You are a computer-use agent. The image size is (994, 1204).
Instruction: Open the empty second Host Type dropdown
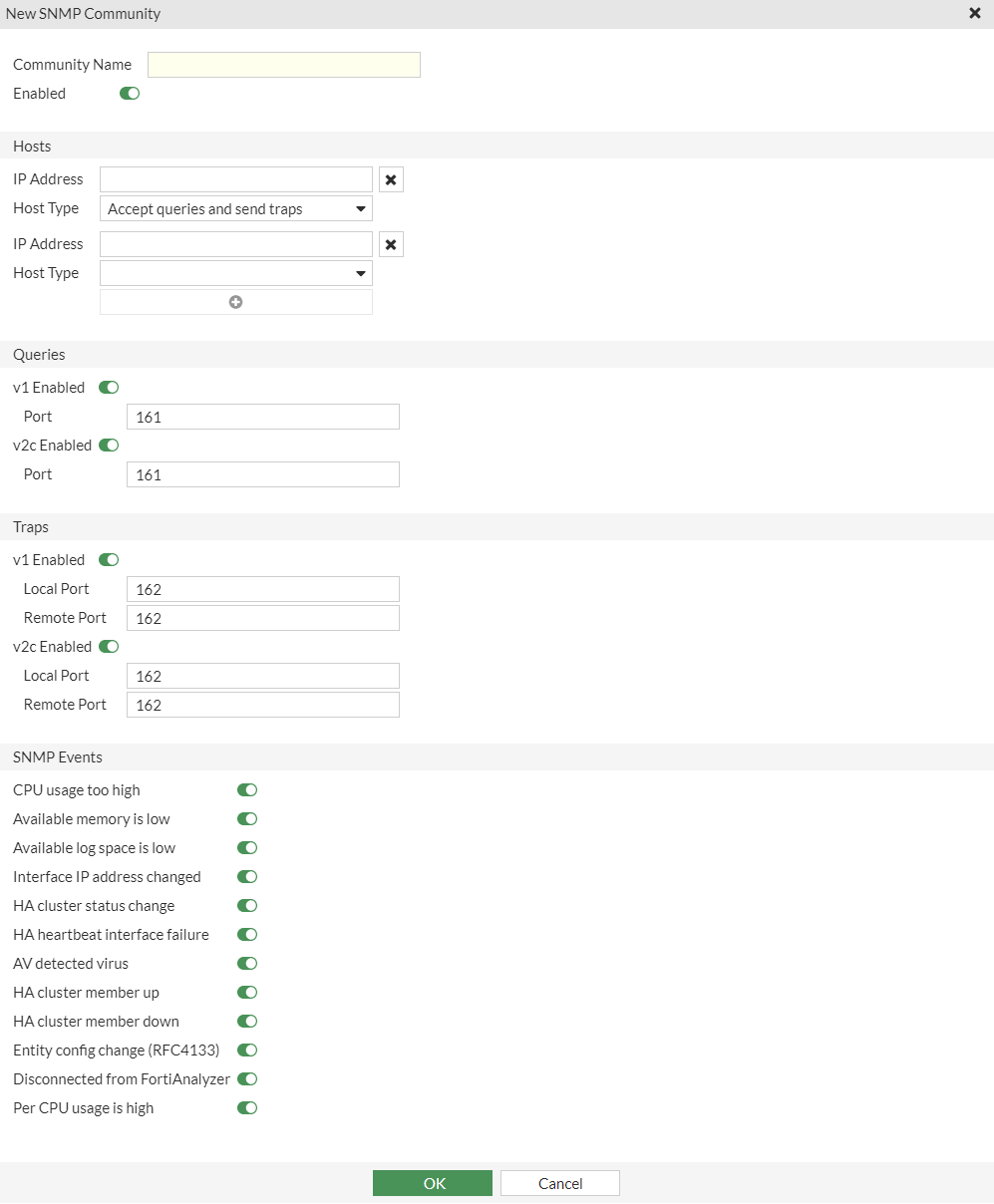point(236,273)
